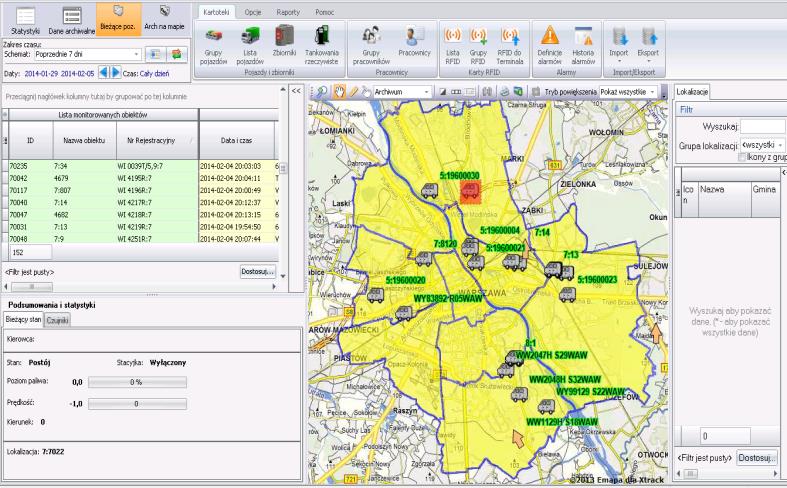The width and height of the screenshot is (787, 488).
Task: Click the previous date range arrow
Action: pyautogui.click(x=103, y=73)
